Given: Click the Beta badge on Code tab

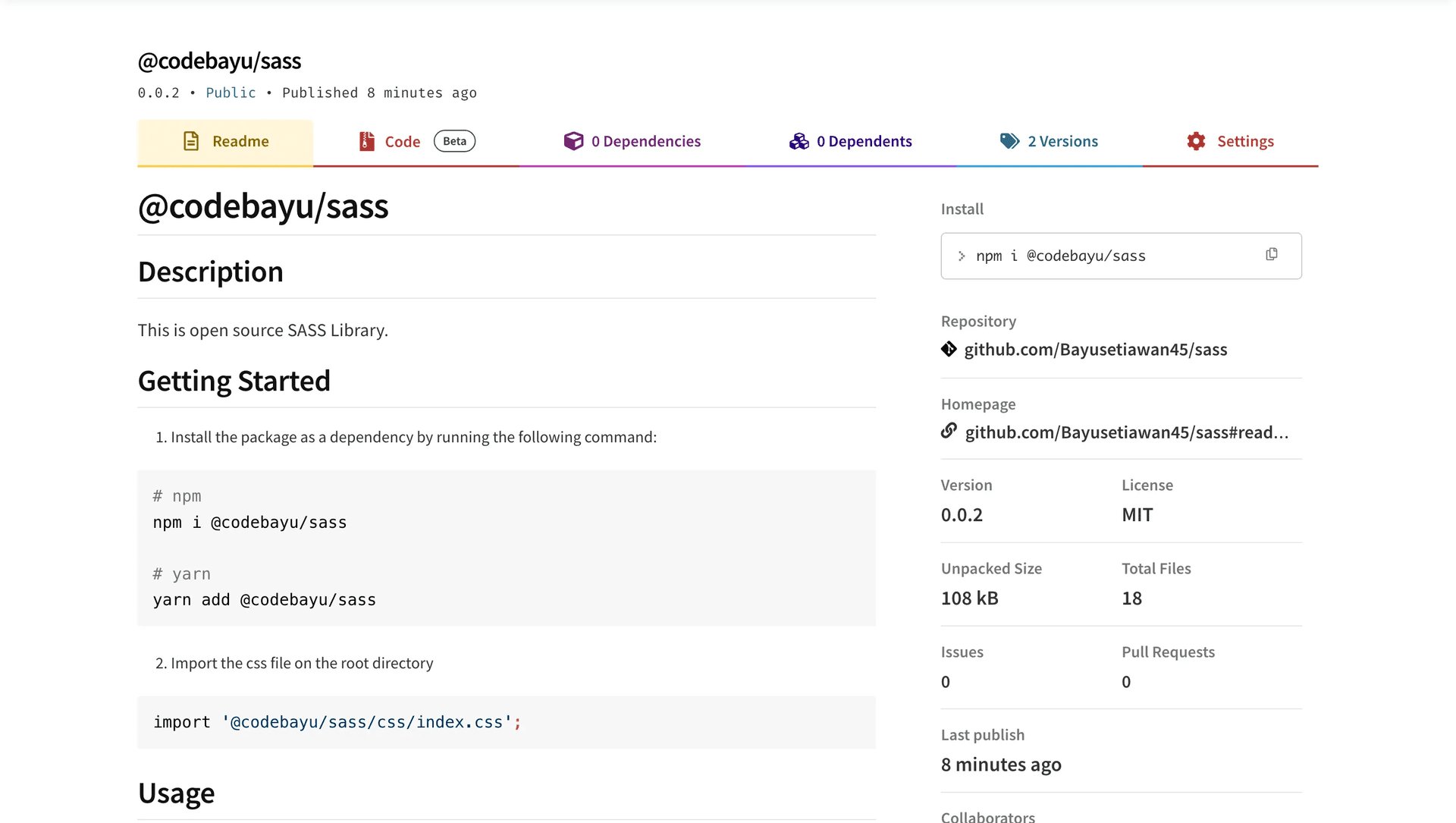Looking at the screenshot, I should point(454,141).
